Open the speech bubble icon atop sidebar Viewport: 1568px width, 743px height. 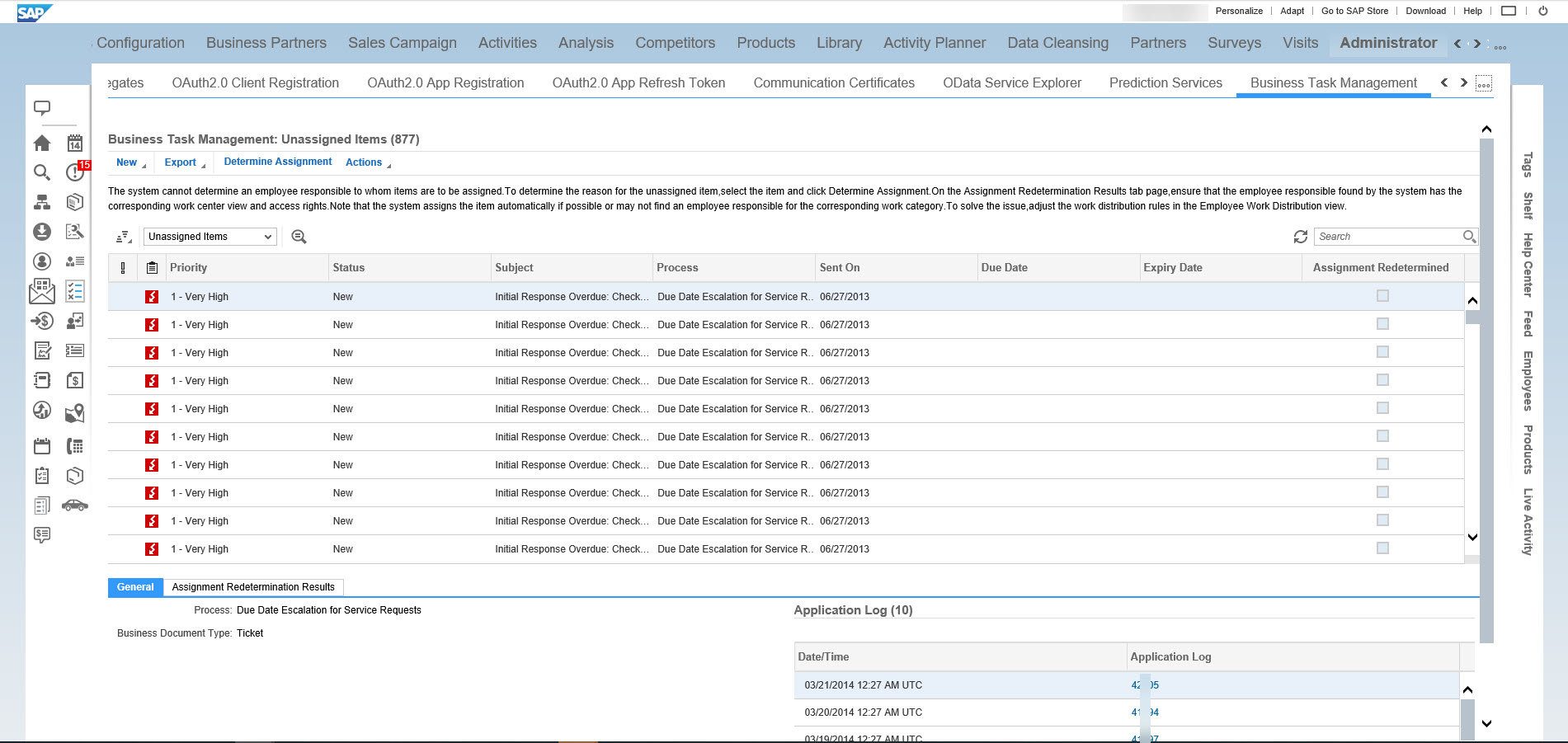pyautogui.click(x=42, y=108)
